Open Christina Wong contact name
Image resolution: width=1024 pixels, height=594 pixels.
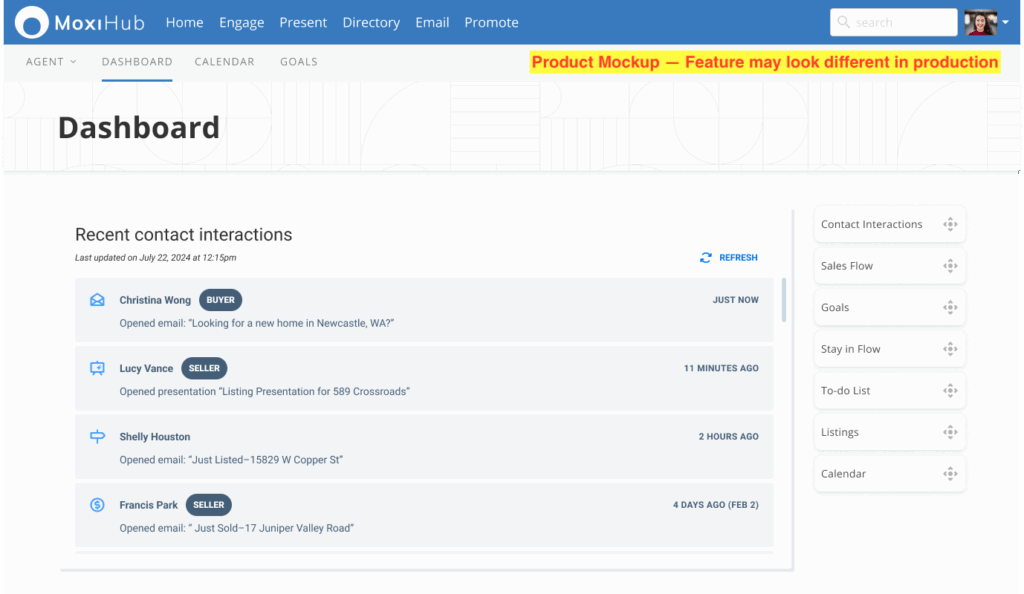click(x=155, y=300)
